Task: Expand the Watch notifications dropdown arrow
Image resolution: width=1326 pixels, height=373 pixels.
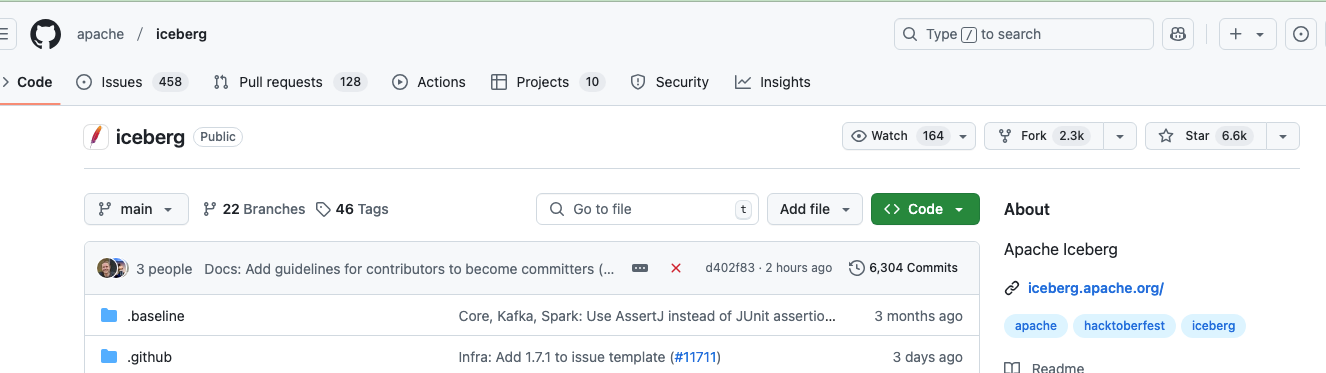Action: (963, 136)
